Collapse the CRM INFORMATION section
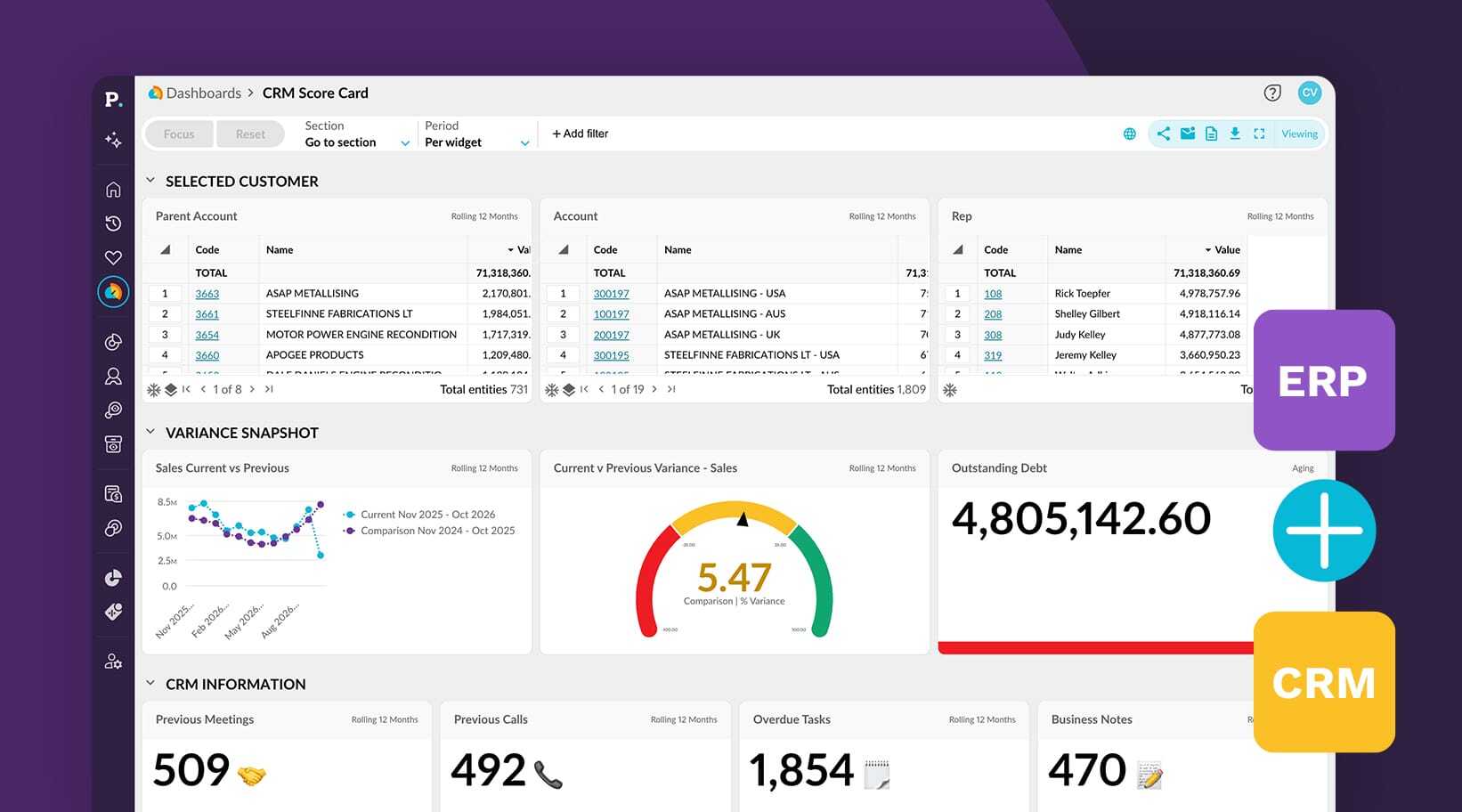 [x=150, y=684]
